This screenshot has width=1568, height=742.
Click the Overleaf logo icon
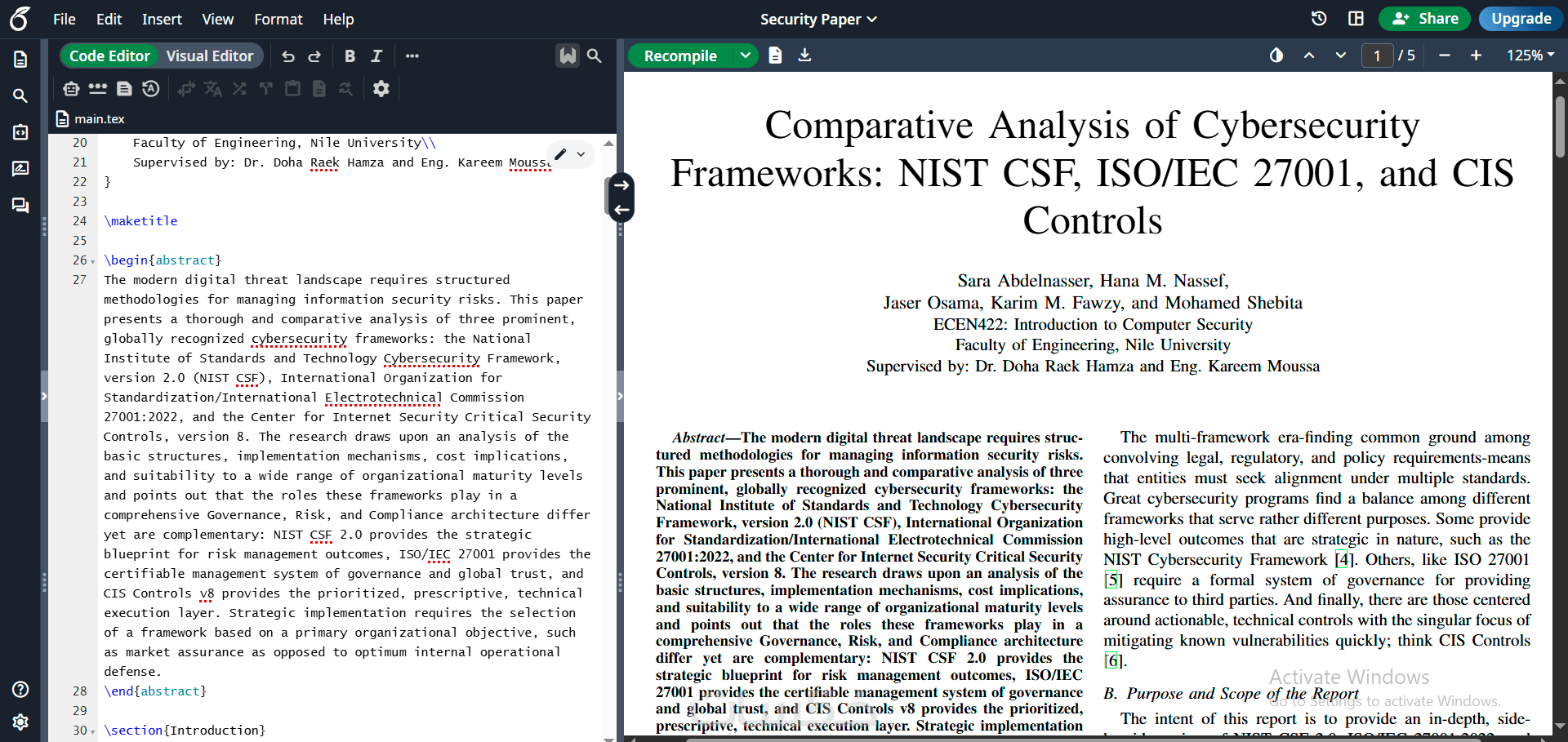(x=20, y=19)
